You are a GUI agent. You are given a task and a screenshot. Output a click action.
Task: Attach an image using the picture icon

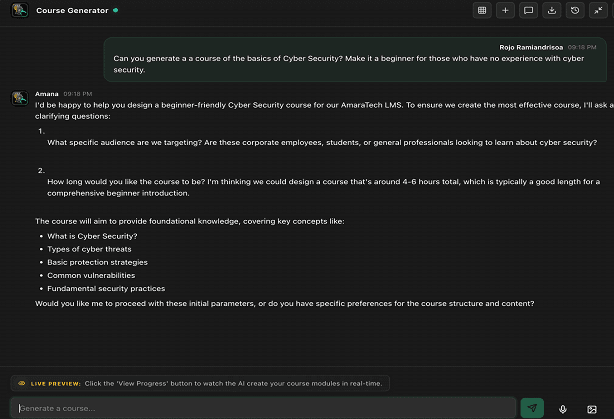[x=592, y=409]
